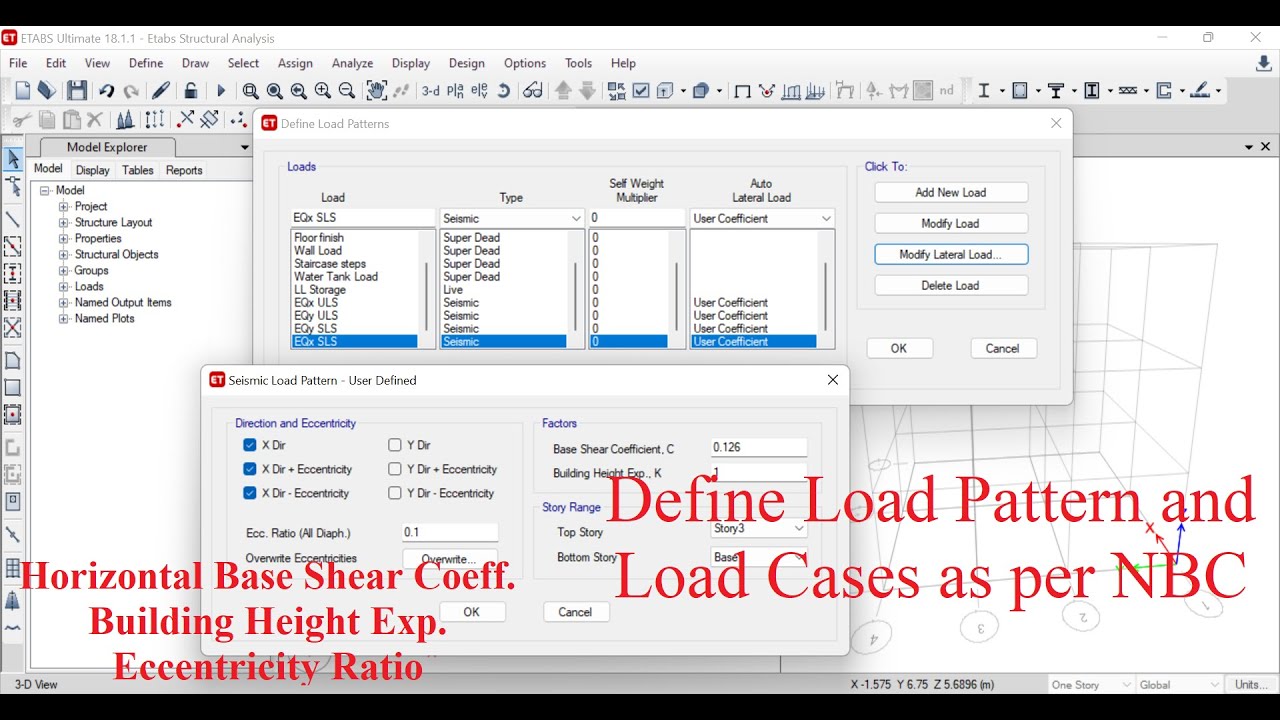Click the pencil Refresh Window icon
This screenshot has width=1280, height=720.
click(160, 90)
